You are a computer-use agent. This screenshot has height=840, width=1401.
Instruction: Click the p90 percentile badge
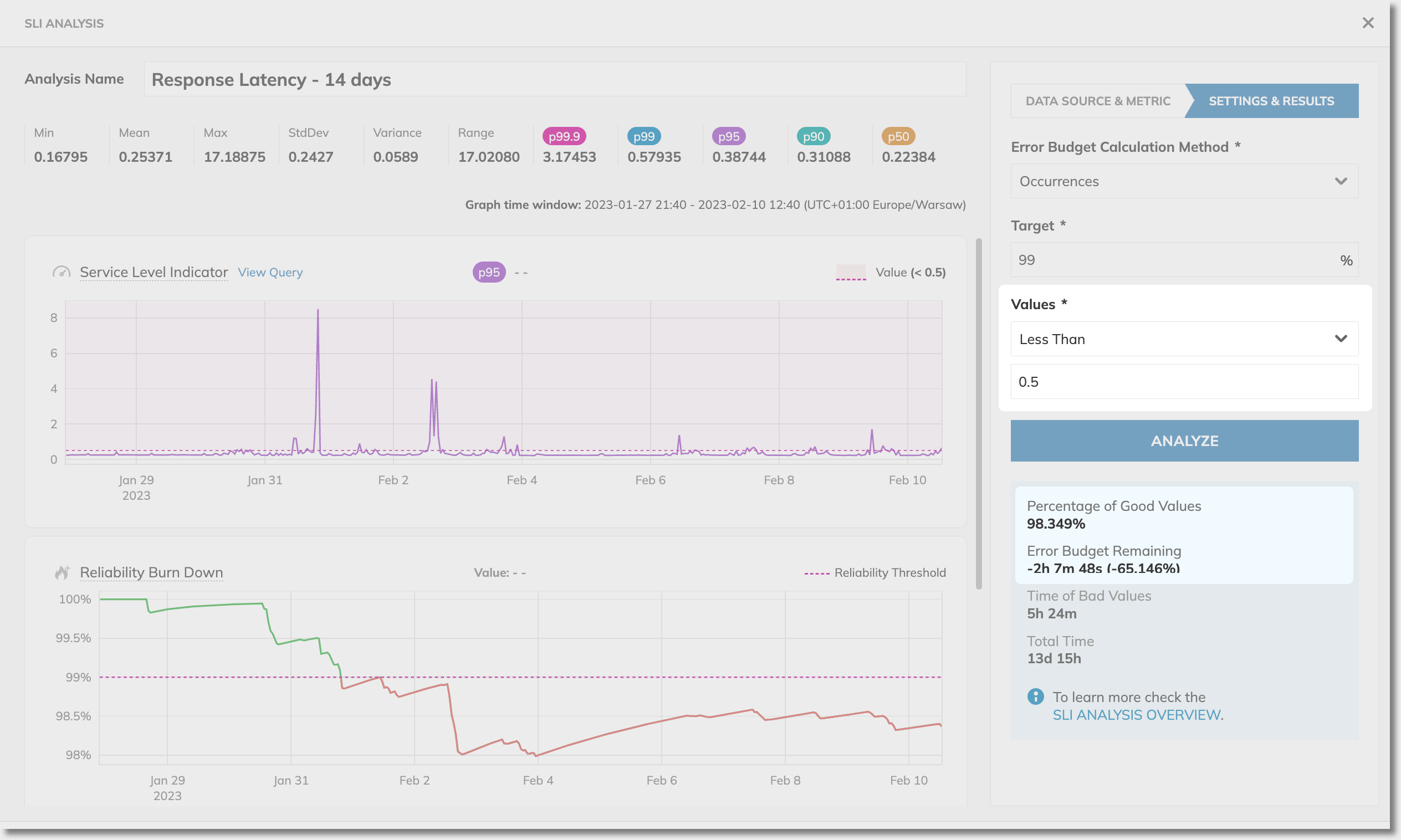pyautogui.click(x=814, y=136)
